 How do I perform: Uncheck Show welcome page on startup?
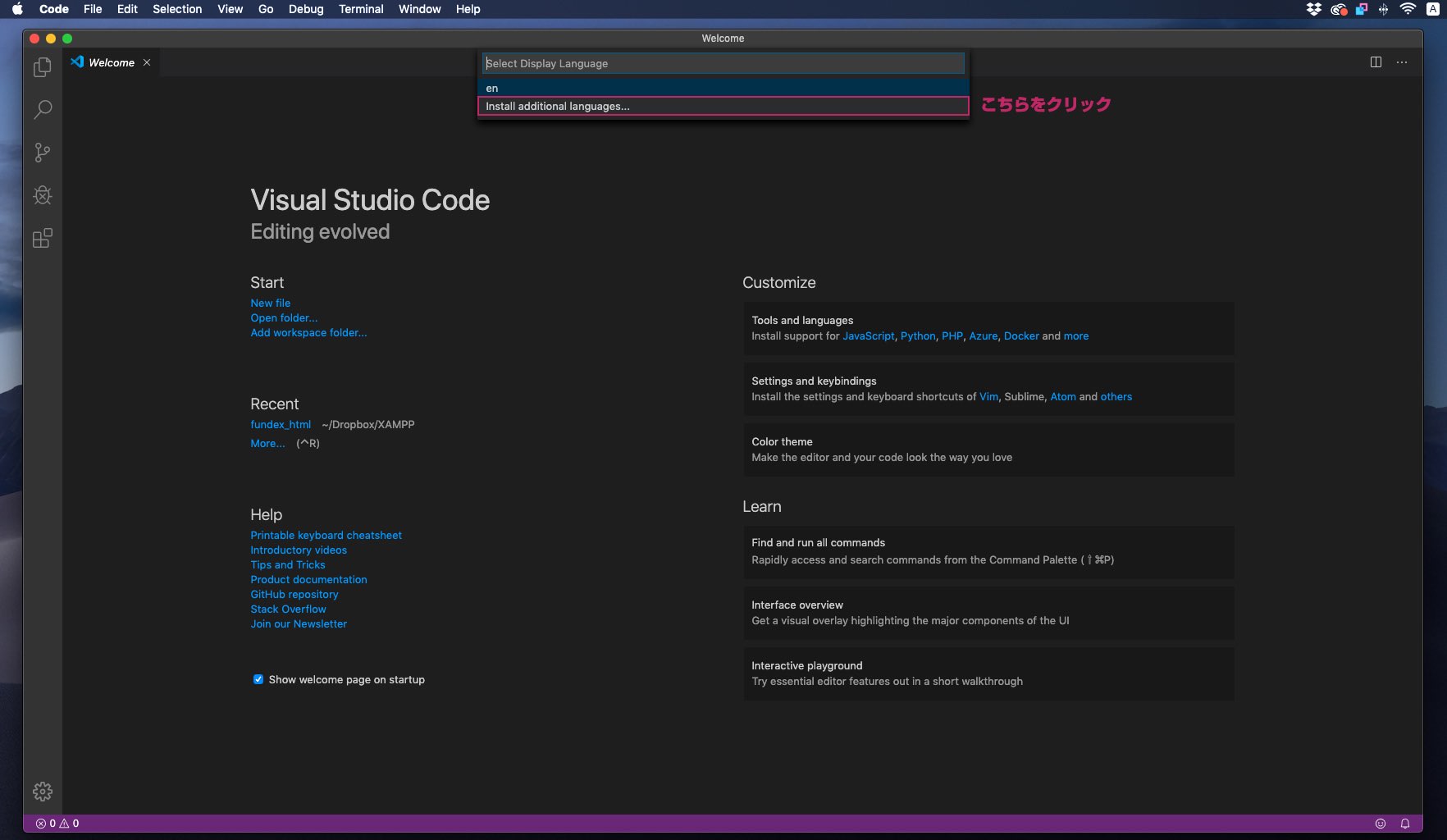pyautogui.click(x=258, y=679)
